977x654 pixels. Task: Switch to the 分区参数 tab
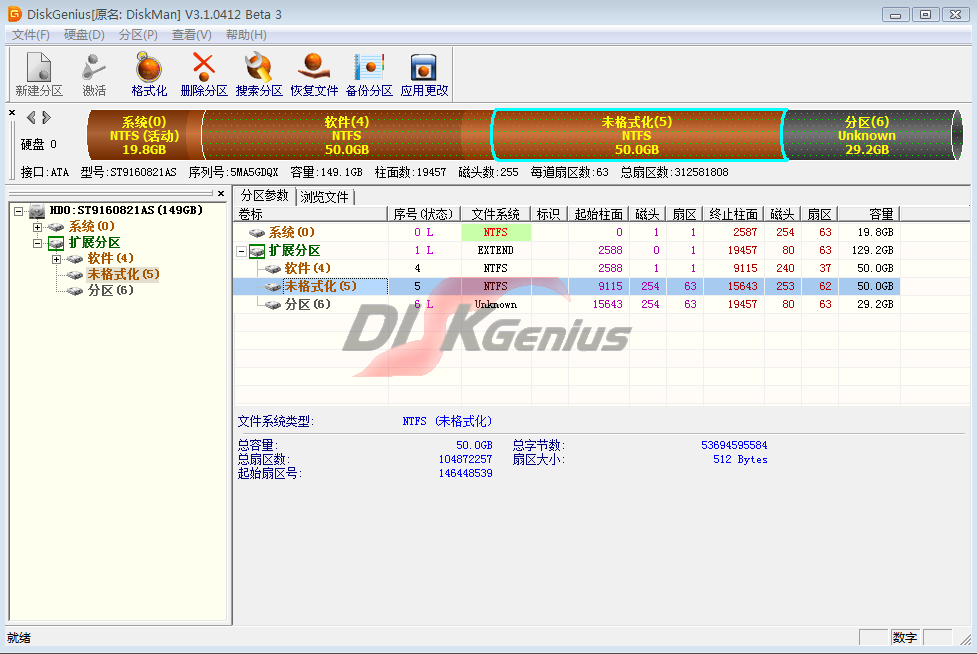[x=264, y=196]
